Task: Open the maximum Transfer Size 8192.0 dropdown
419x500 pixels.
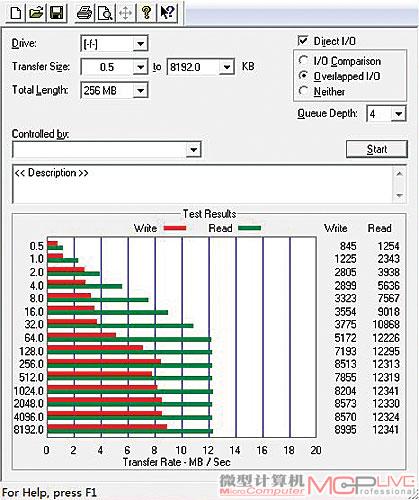Action: point(227,67)
